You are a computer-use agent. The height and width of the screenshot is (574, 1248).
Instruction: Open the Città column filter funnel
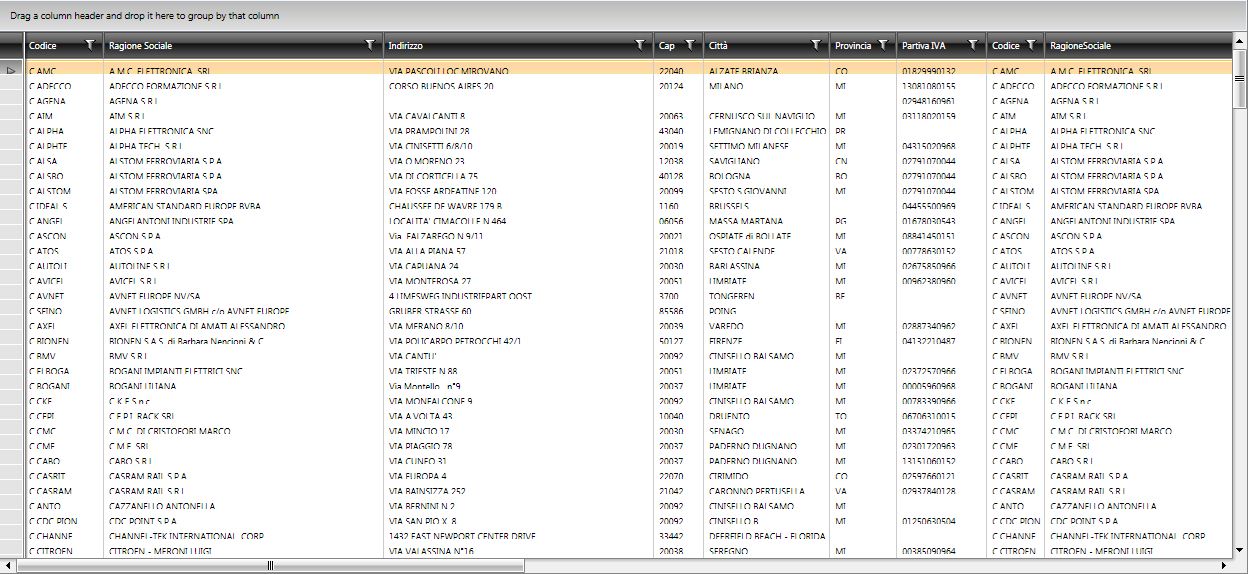816,45
